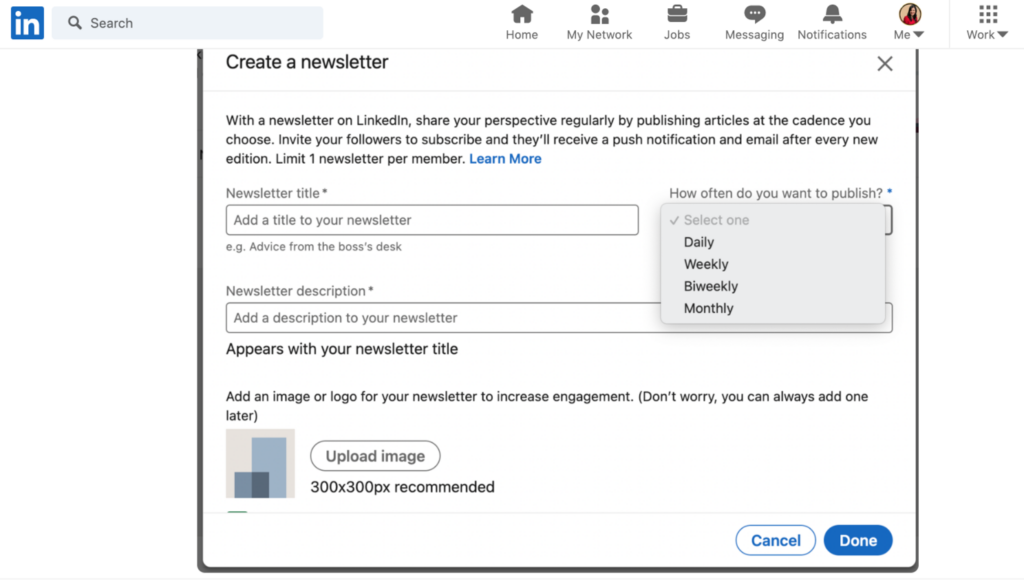
Task: Cancel the newsletter creation
Action: click(775, 540)
